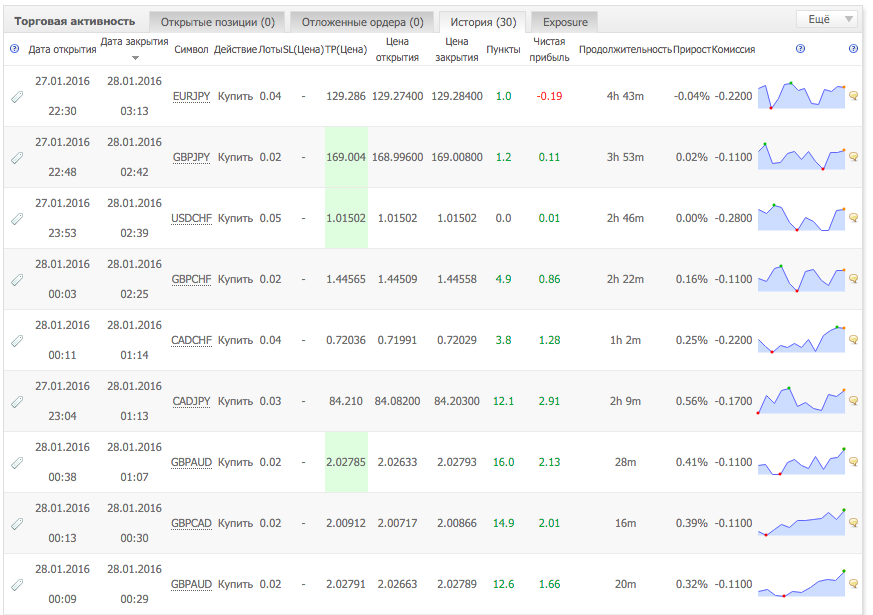Open the Exposure tab

565,22
